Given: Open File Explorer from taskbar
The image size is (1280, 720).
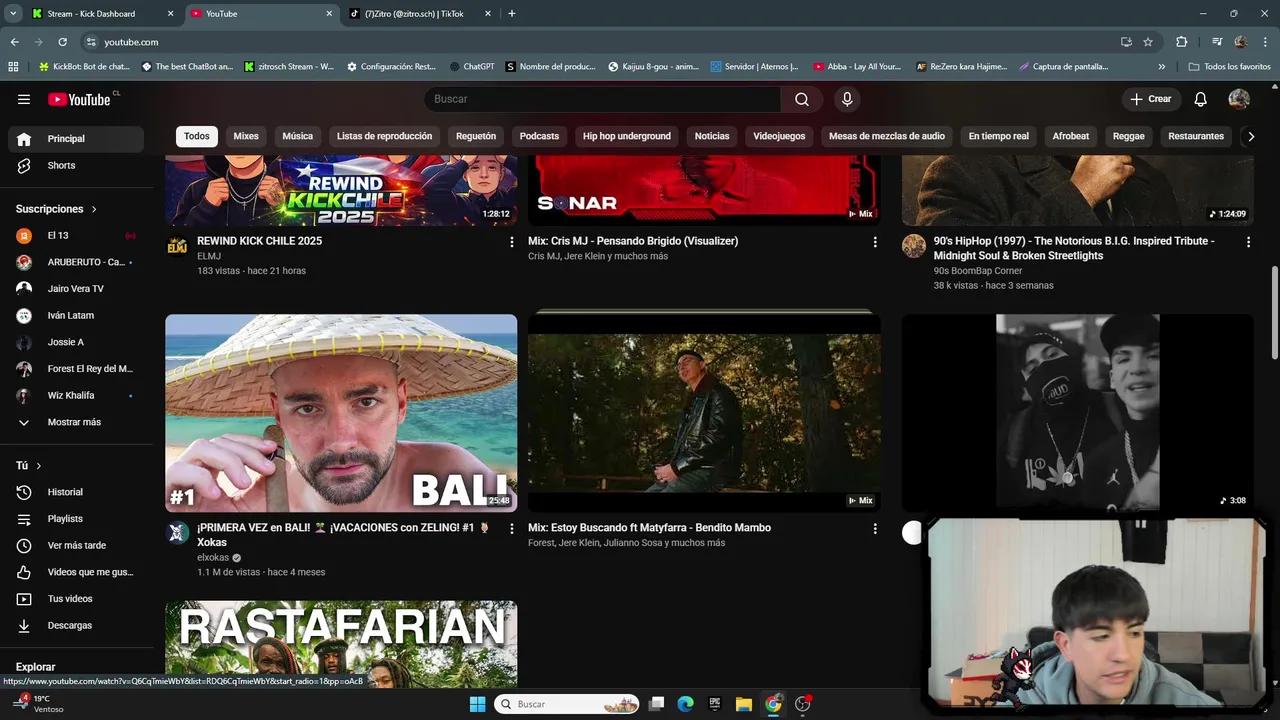Looking at the screenshot, I should pos(744,704).
